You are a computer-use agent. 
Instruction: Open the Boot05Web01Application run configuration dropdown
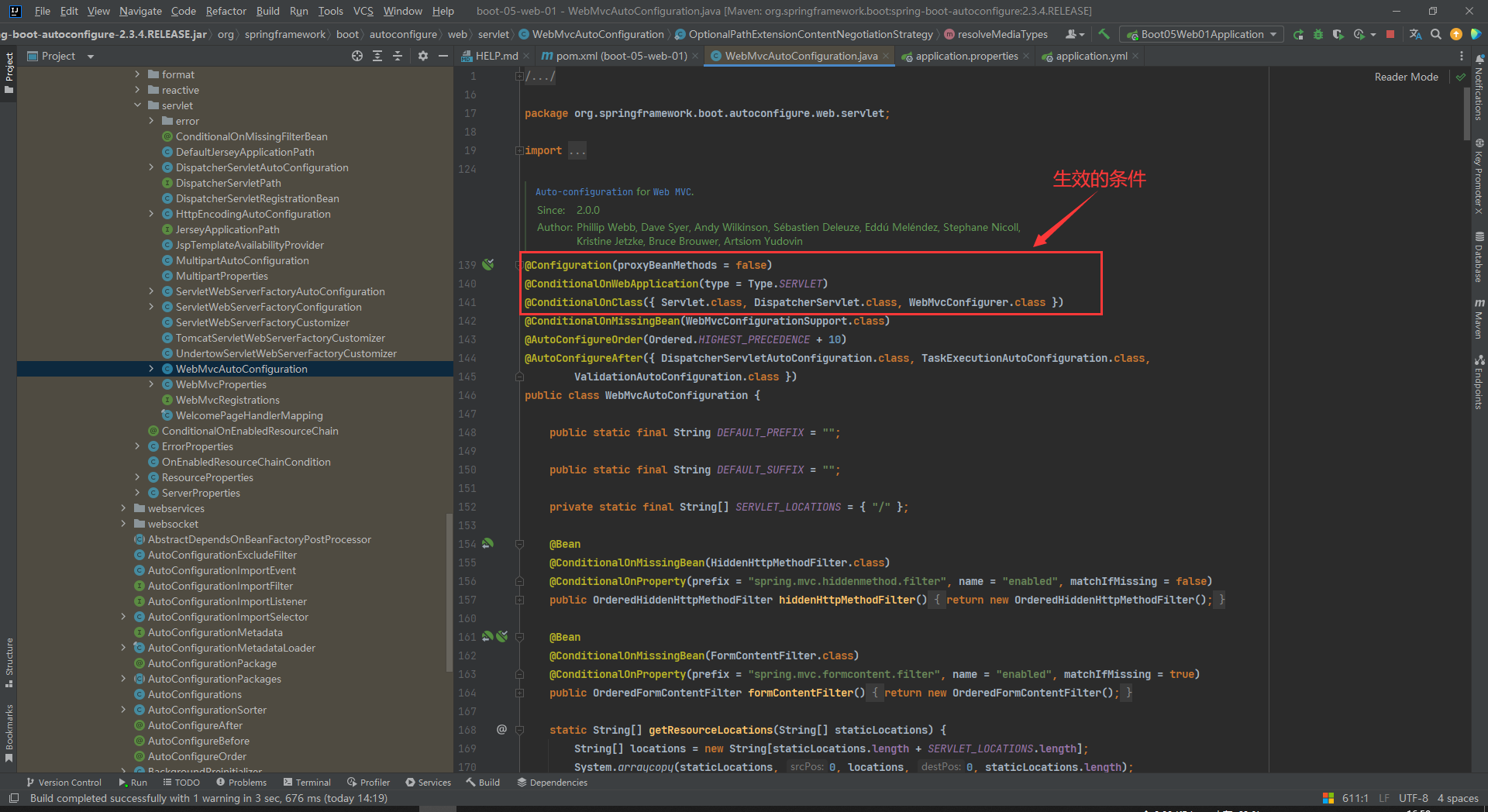pos(1202,34)
